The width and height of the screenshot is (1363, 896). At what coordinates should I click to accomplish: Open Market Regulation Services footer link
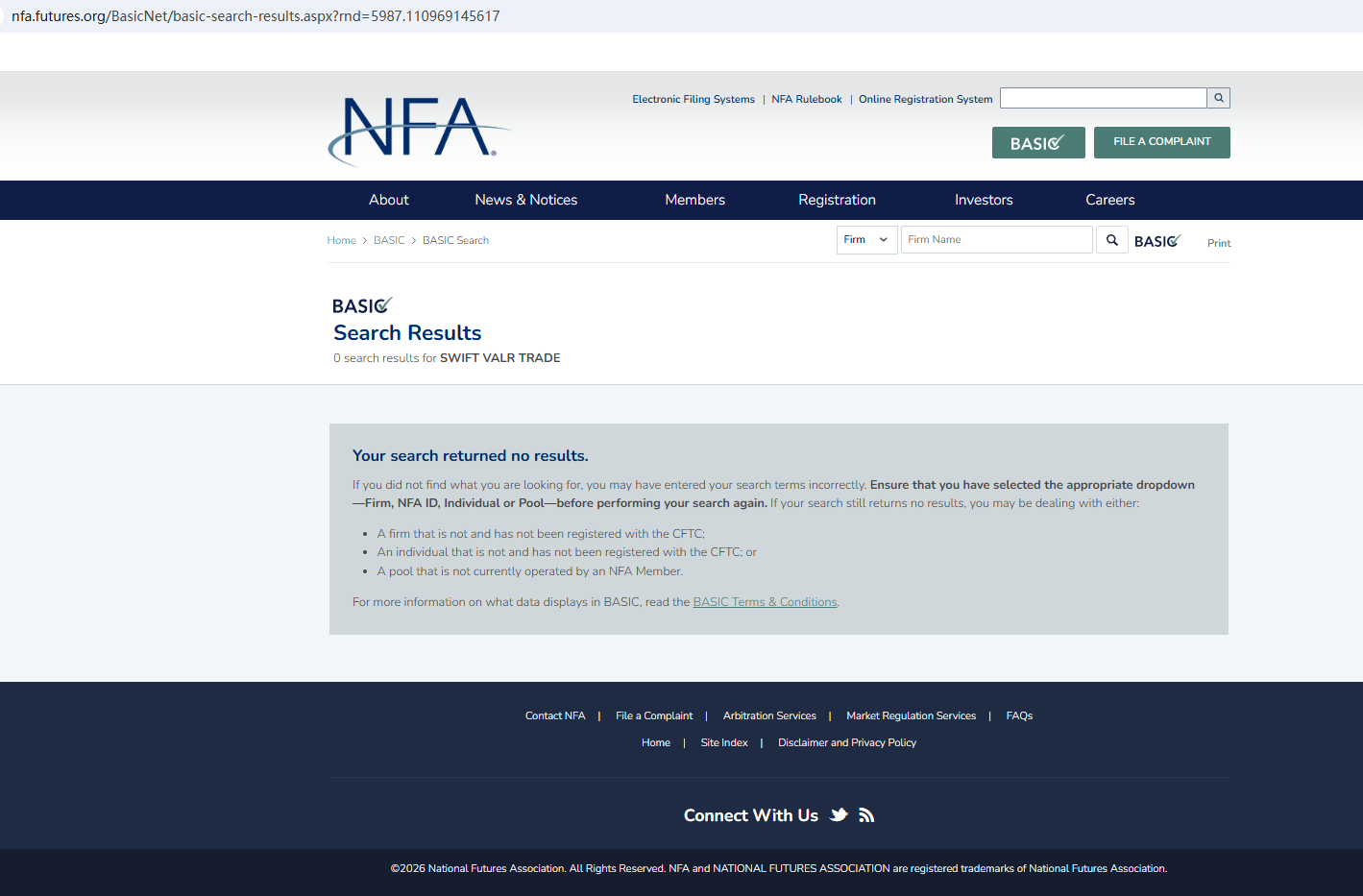[911, 715]
